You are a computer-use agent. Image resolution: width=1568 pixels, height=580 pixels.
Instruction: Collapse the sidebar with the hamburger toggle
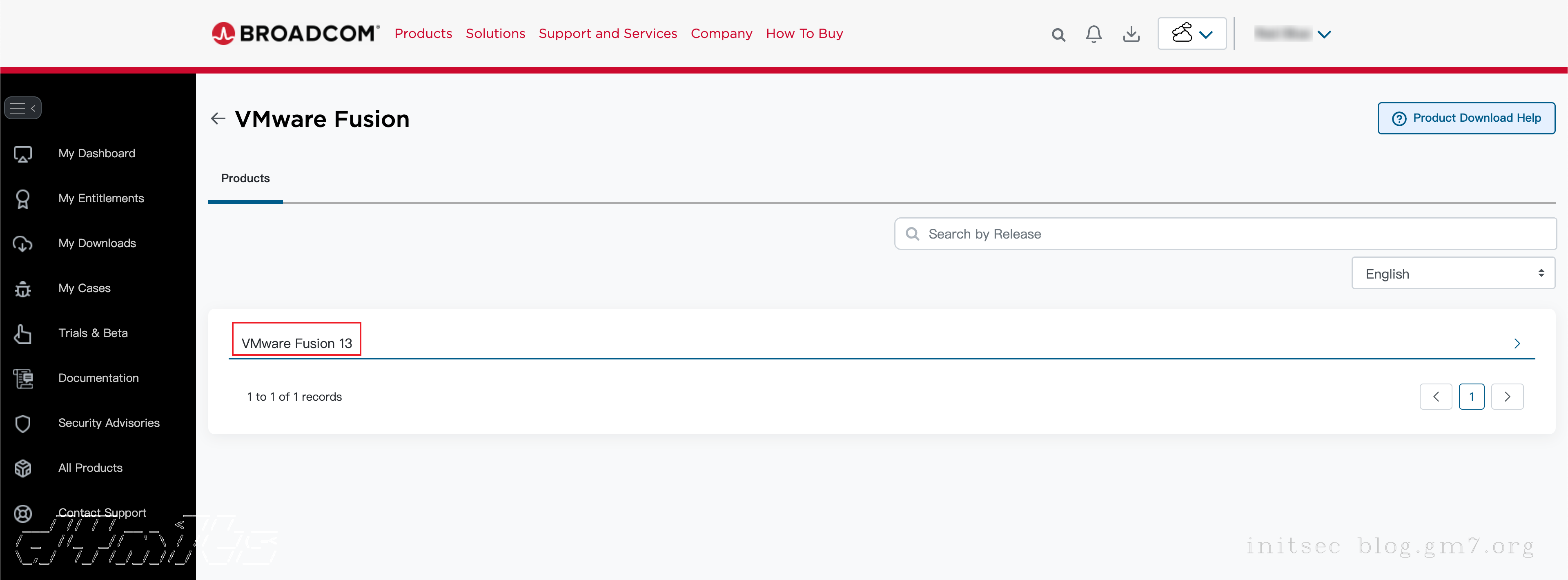coord(22,108)
